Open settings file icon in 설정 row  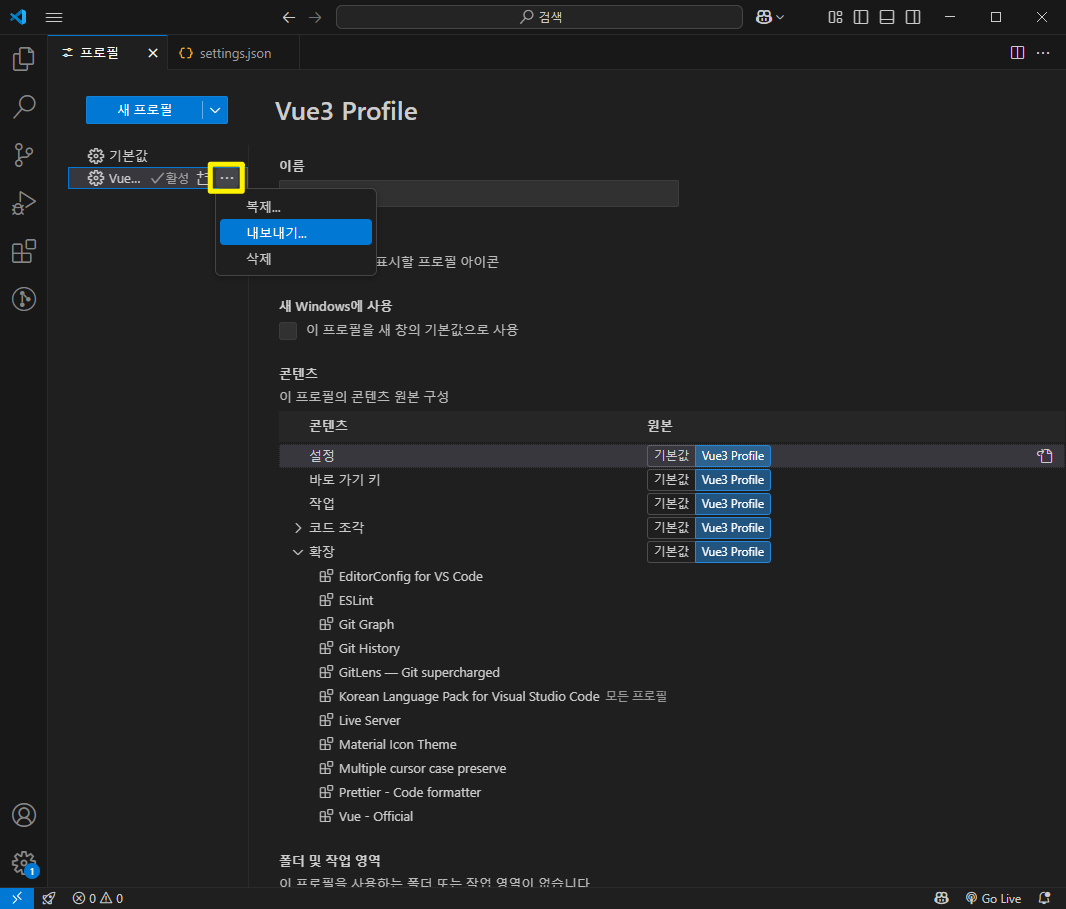pos(1044,456)
